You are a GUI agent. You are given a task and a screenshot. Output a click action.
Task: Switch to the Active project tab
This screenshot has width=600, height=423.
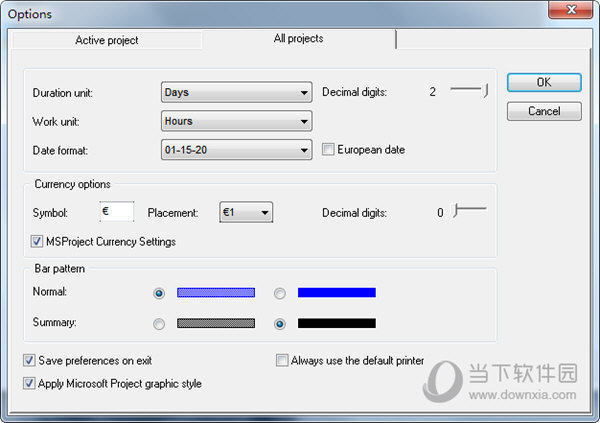(106, 40)
